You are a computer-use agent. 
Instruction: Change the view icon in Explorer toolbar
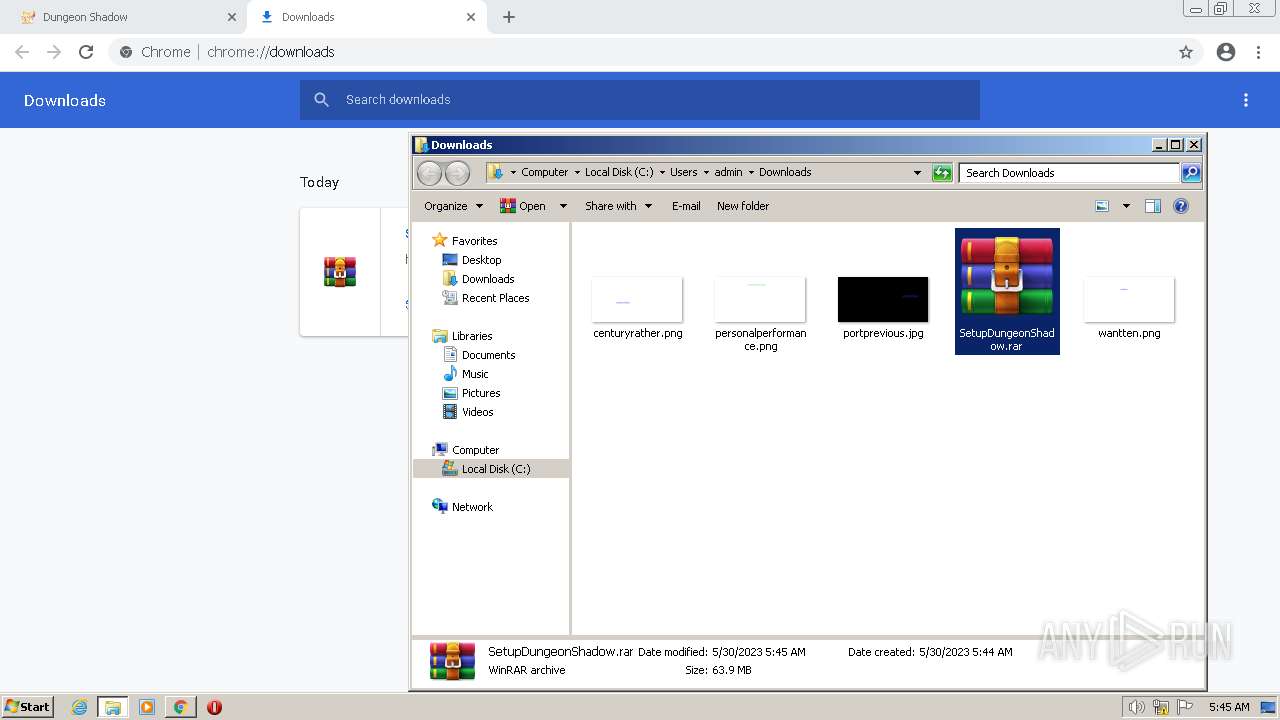pos(1102,206)
